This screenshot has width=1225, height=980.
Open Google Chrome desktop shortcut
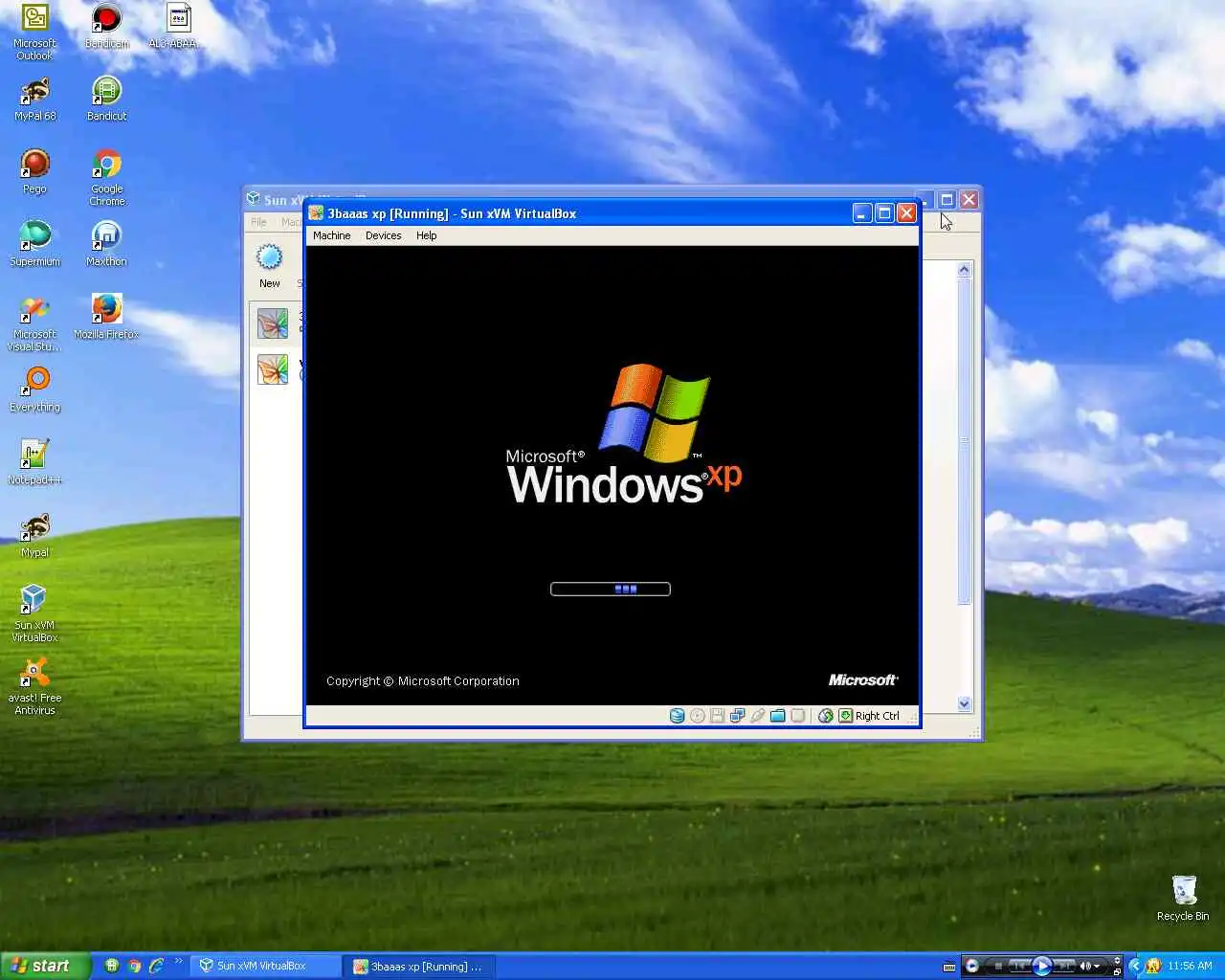(x=107, y=178)
